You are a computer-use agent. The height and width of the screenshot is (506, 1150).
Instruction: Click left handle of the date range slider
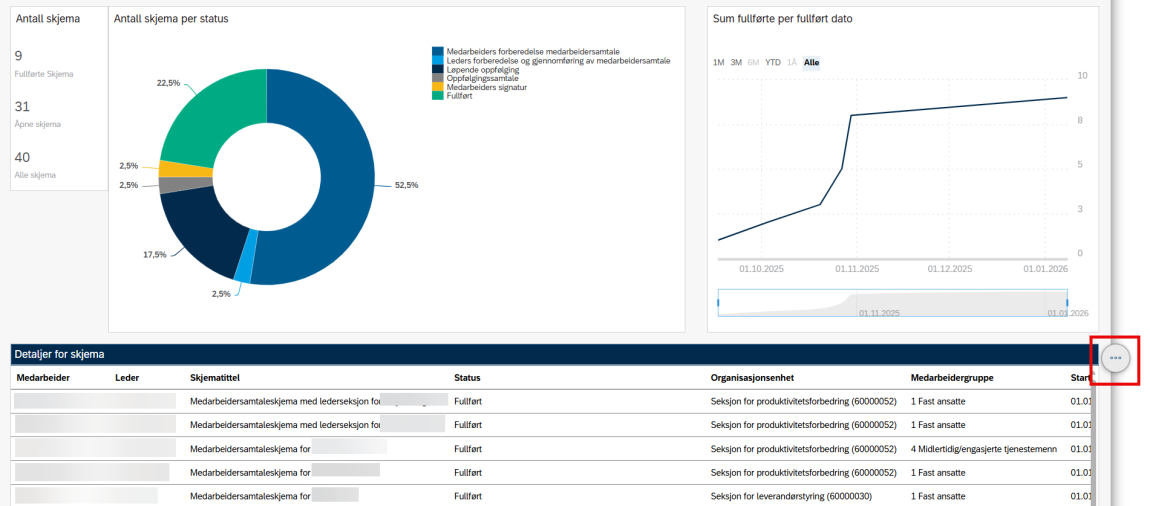click(x=719, y=302)
